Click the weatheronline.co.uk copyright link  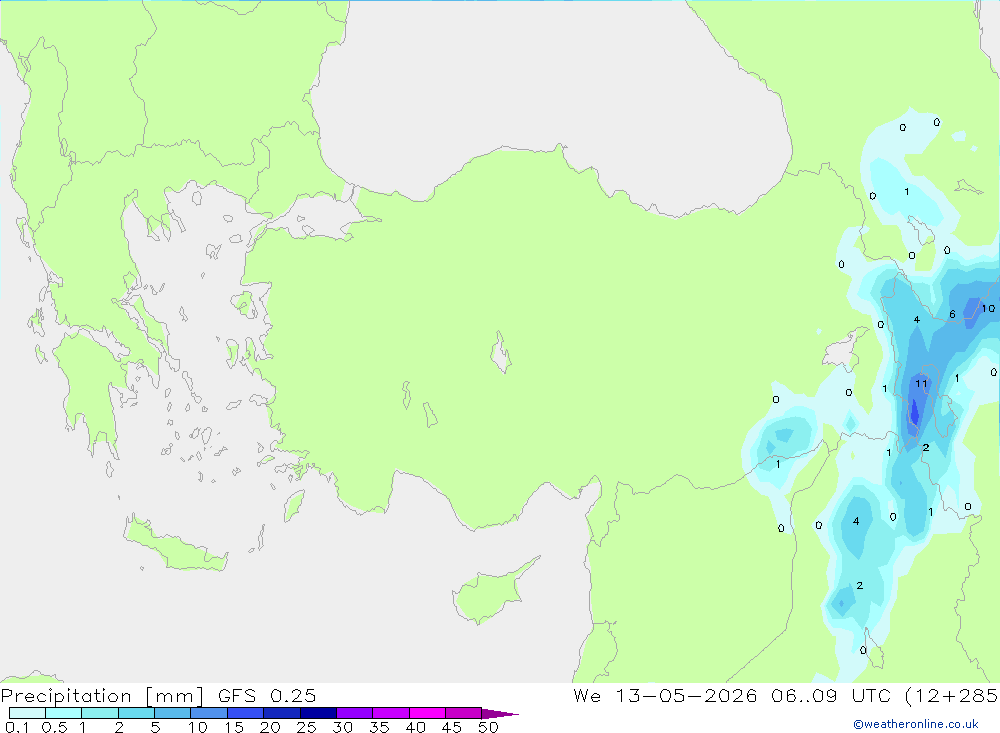pyautogui.click(x=916, y=724)
